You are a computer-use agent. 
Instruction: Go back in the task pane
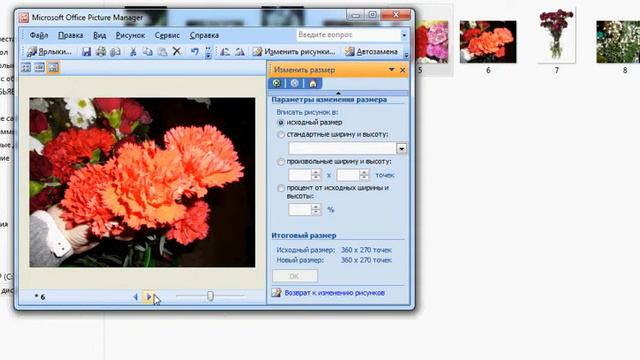click(x=276, y=84)
